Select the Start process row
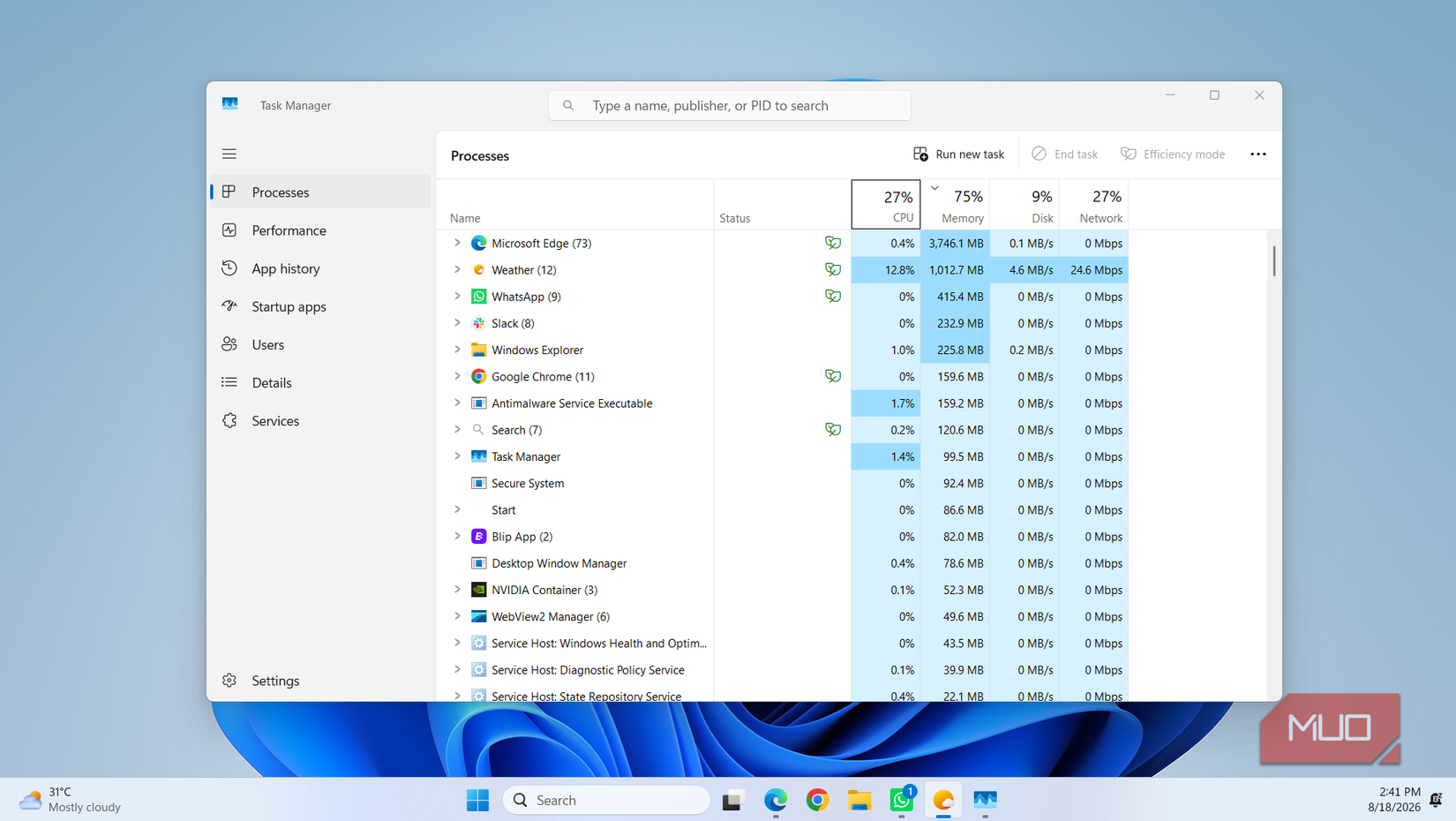1456x821 pixels. (782, 509)
